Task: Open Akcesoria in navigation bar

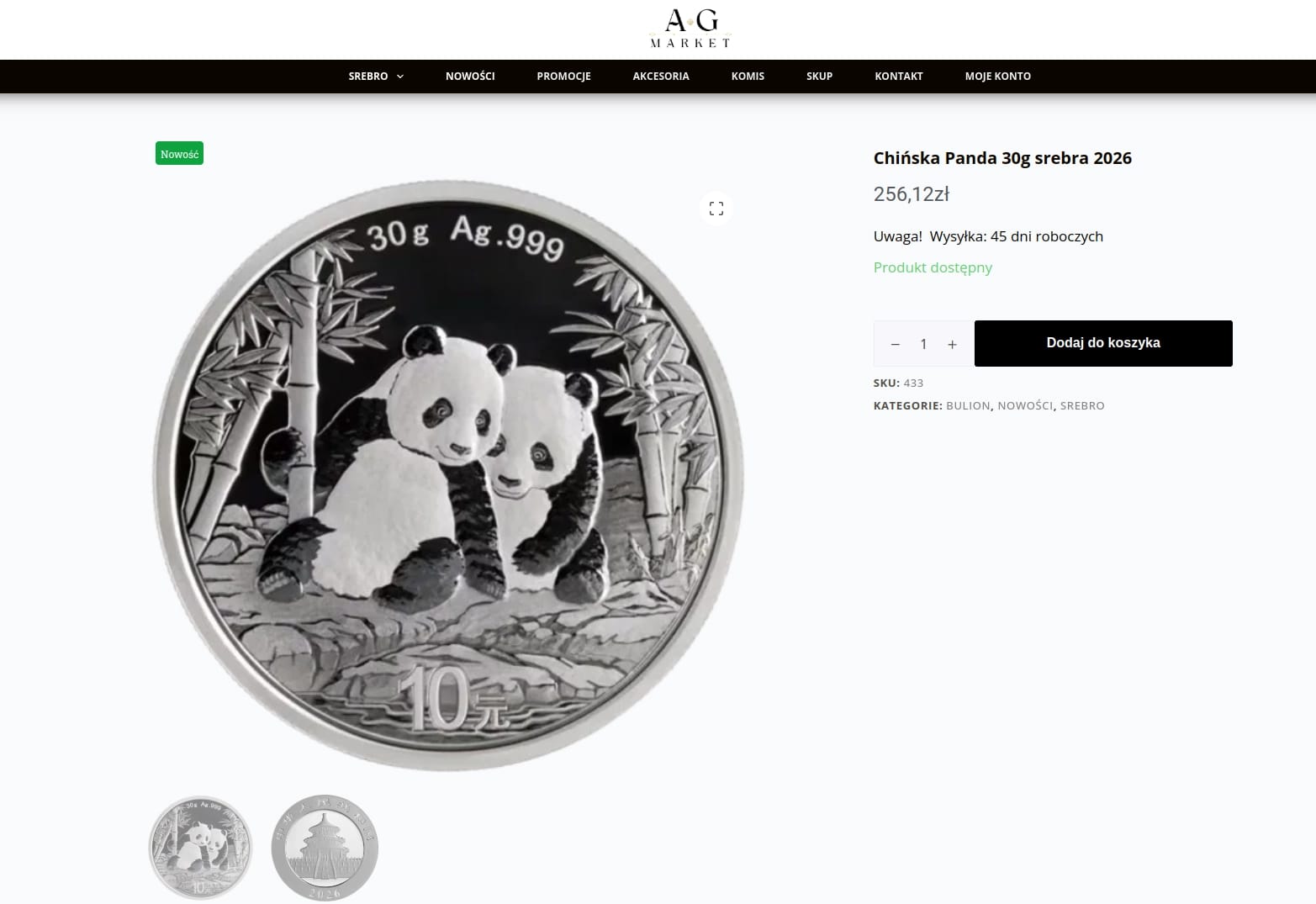Action: pyautogui.click(x=661, y=77)
